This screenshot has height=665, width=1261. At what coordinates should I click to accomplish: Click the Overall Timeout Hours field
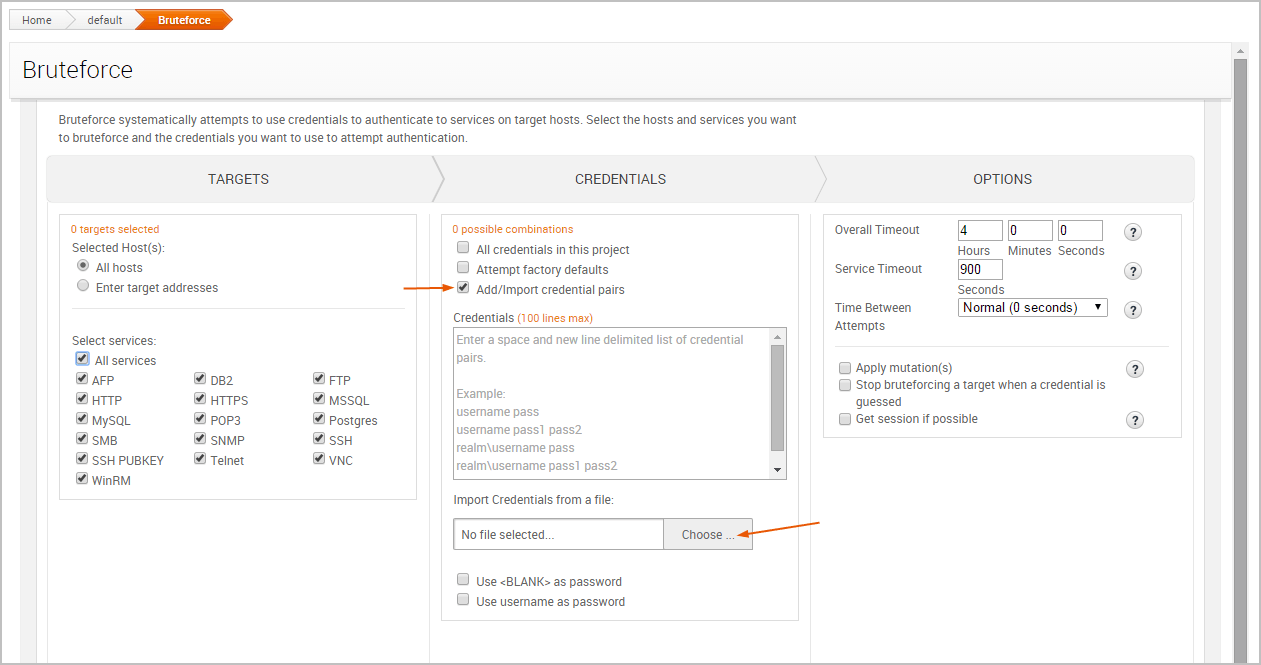tap(979, 230)
